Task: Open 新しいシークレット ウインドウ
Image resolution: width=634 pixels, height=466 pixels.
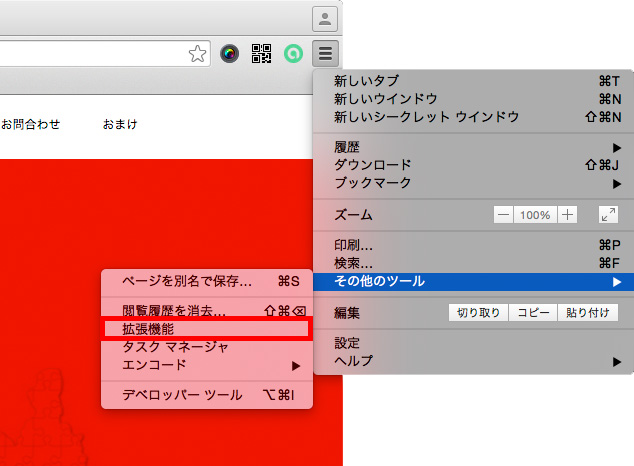Action: point(473,117)
